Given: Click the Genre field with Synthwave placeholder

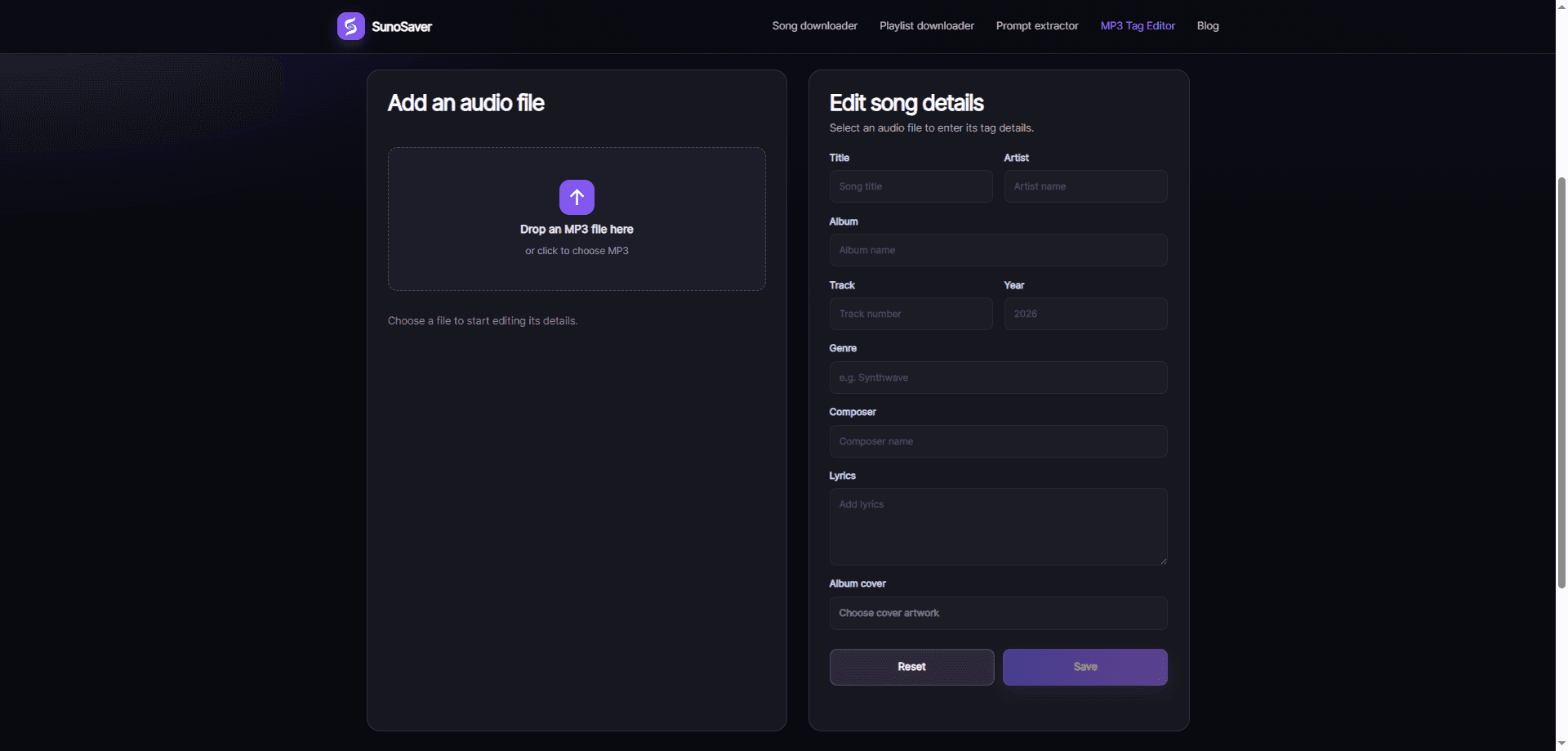Looking at the screenshot, I should click(998, 378).
